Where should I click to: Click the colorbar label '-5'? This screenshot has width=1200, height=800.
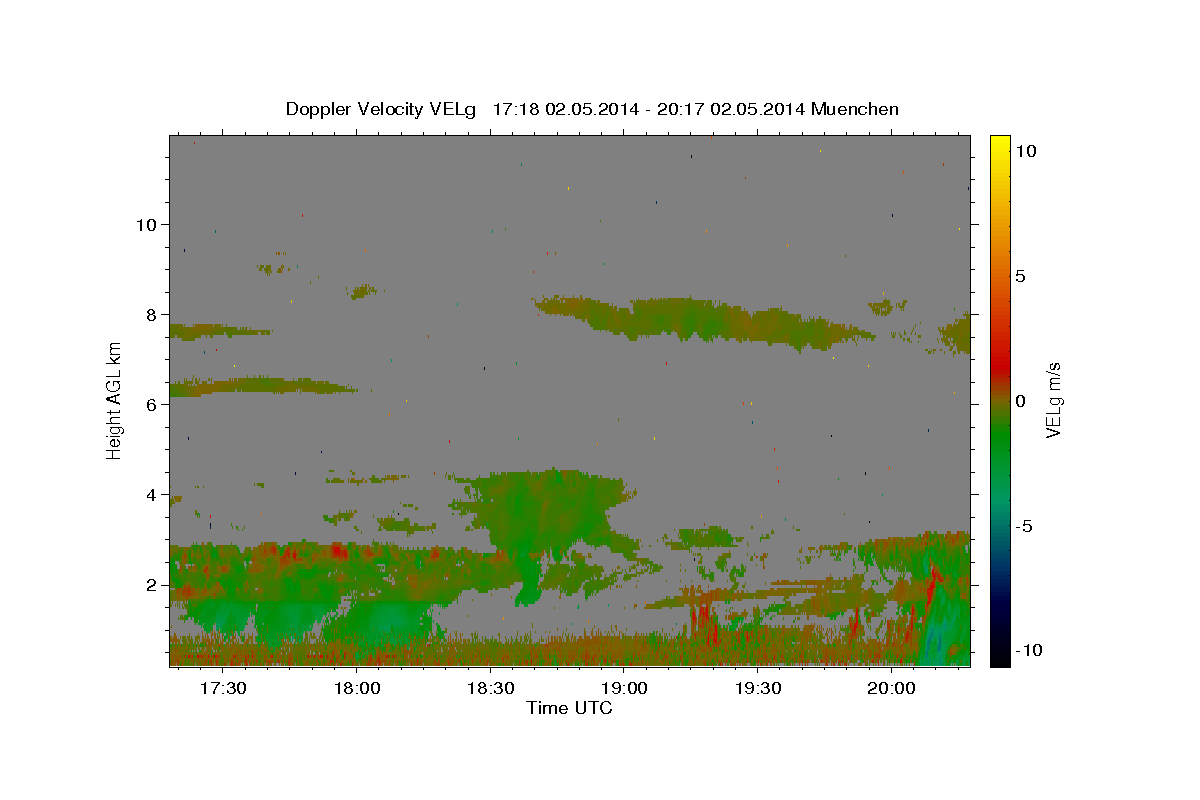pyautogui.click(x=1023, y=526)
